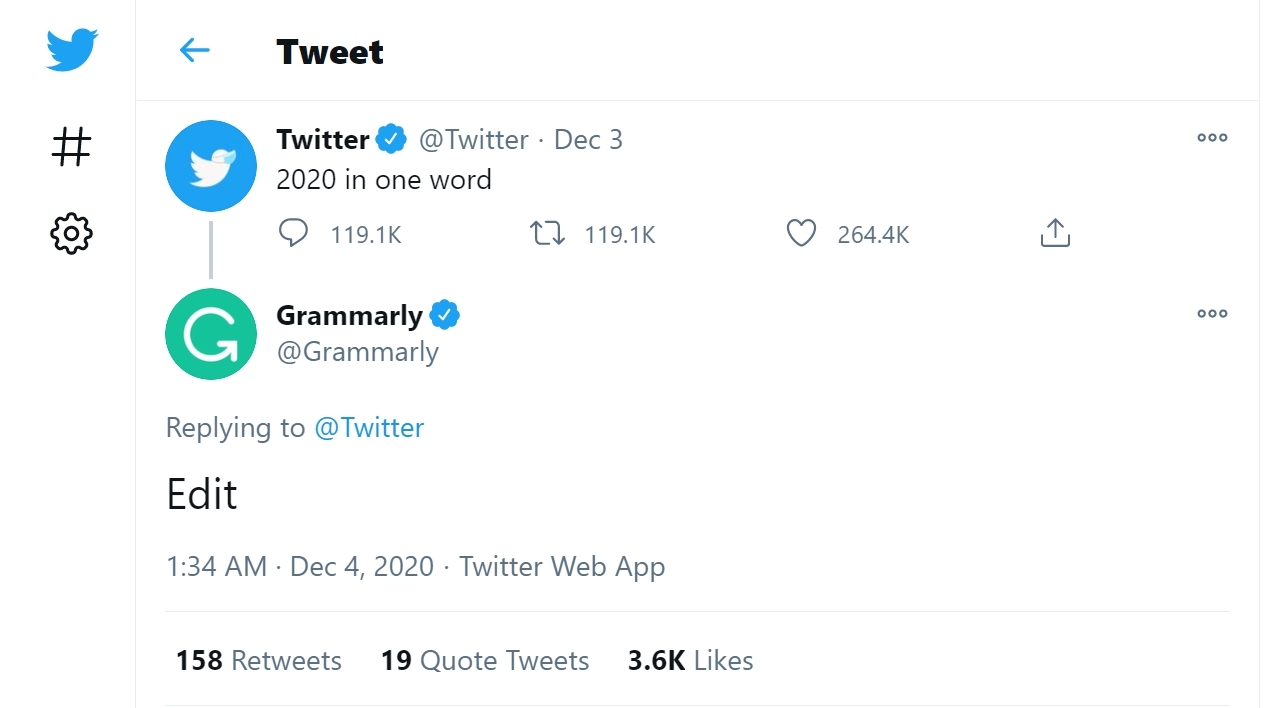Click the share icon on Twitter's tweet
This screenshot has width=1263, height=708.
(x=1055, y=234)
